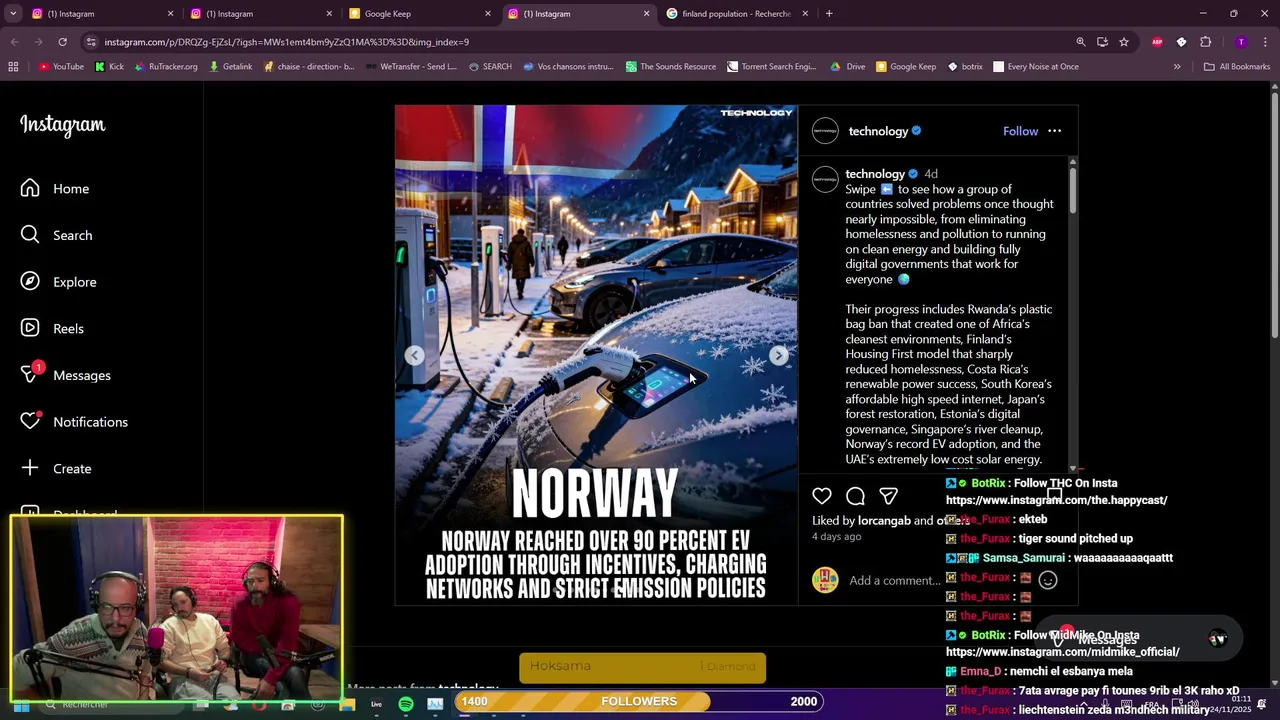Open the Kick bookmark
Viewport: 1280px width, 720px height.
[109, 67]
